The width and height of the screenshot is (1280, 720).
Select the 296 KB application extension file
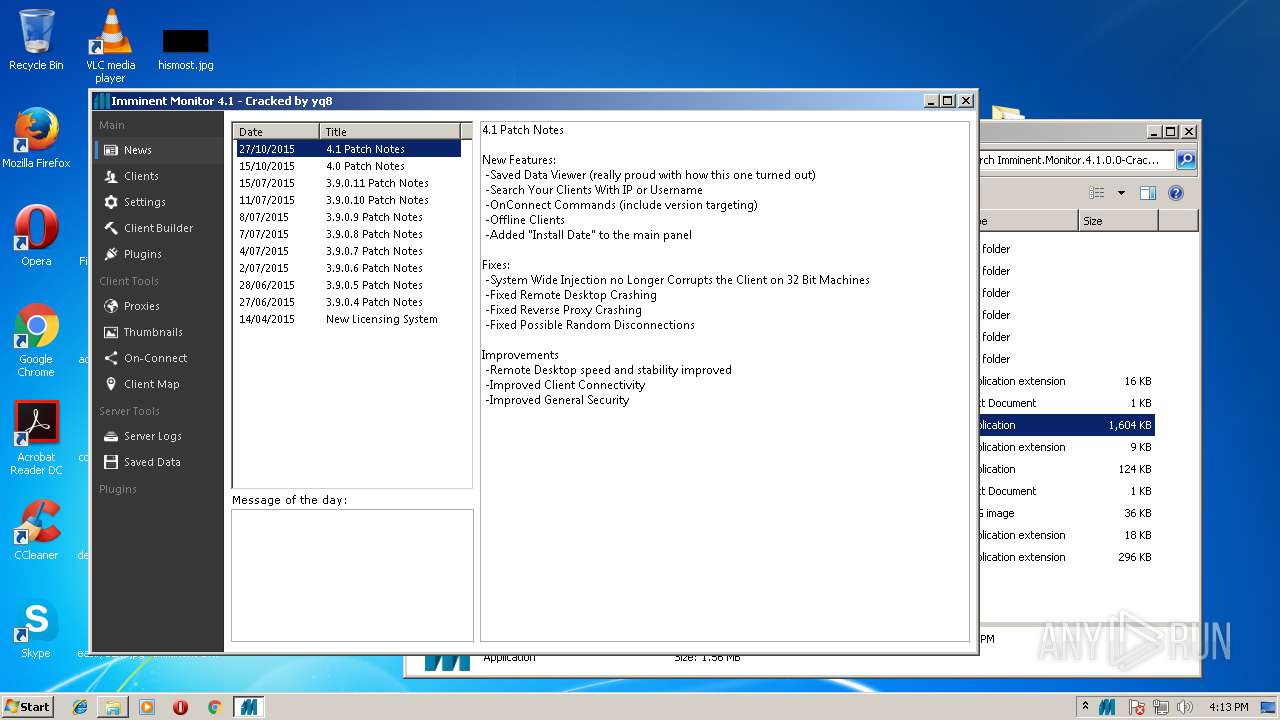[x=1067, y=557]
